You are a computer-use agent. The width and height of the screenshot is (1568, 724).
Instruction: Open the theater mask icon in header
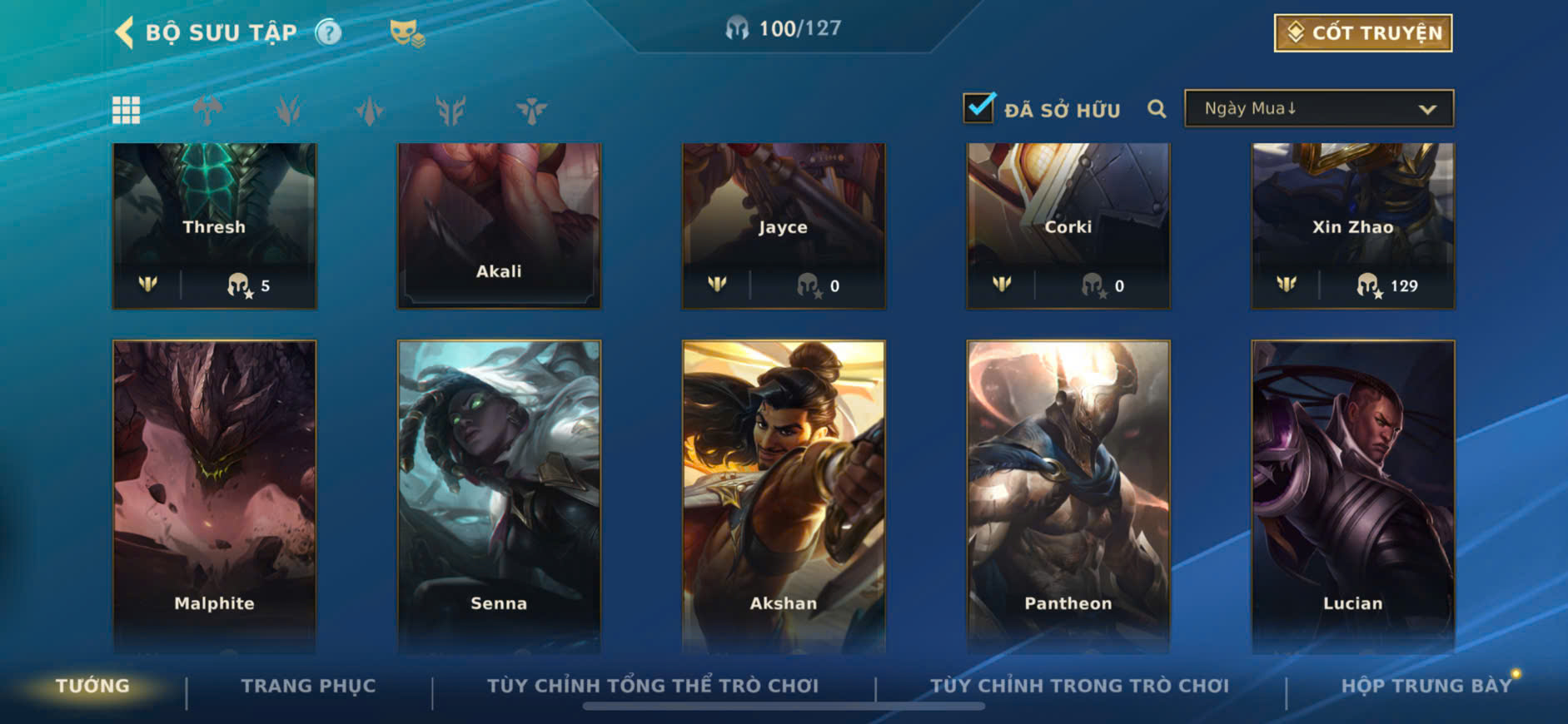[407, 33]
